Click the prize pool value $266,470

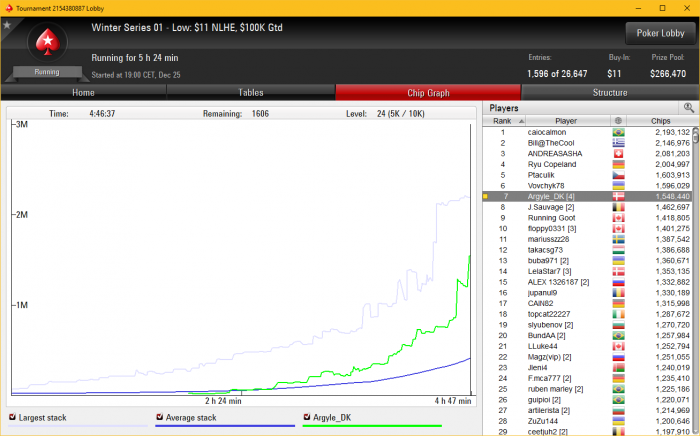coord(668,74)
